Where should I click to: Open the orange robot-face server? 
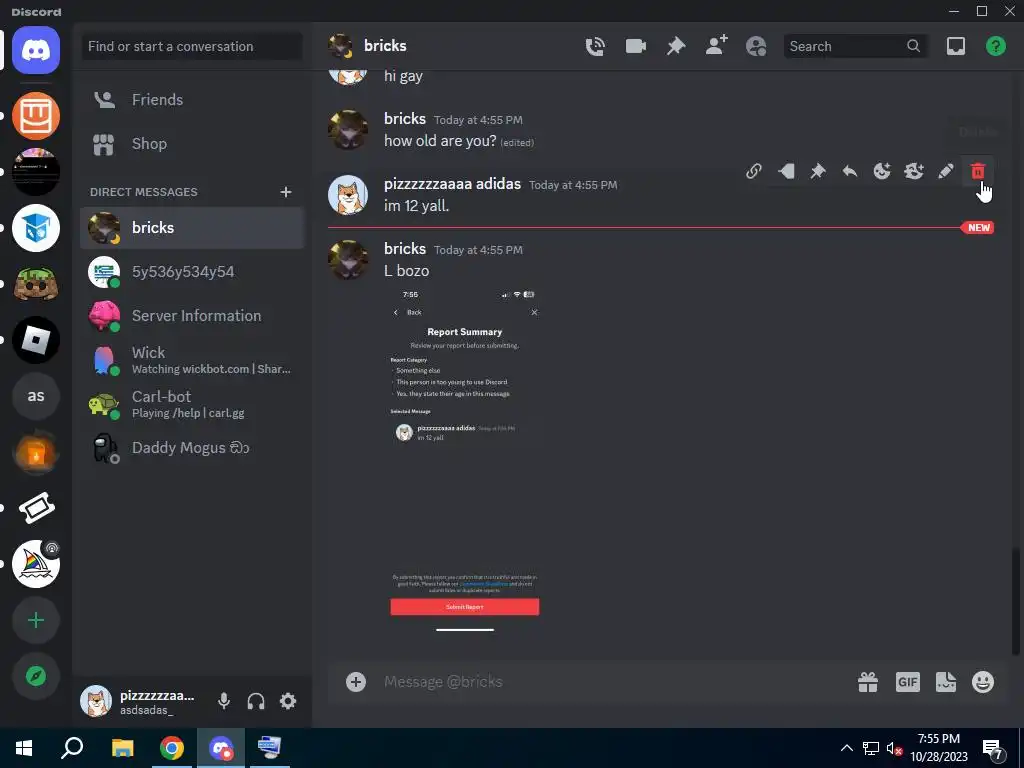tap(36, 116)
